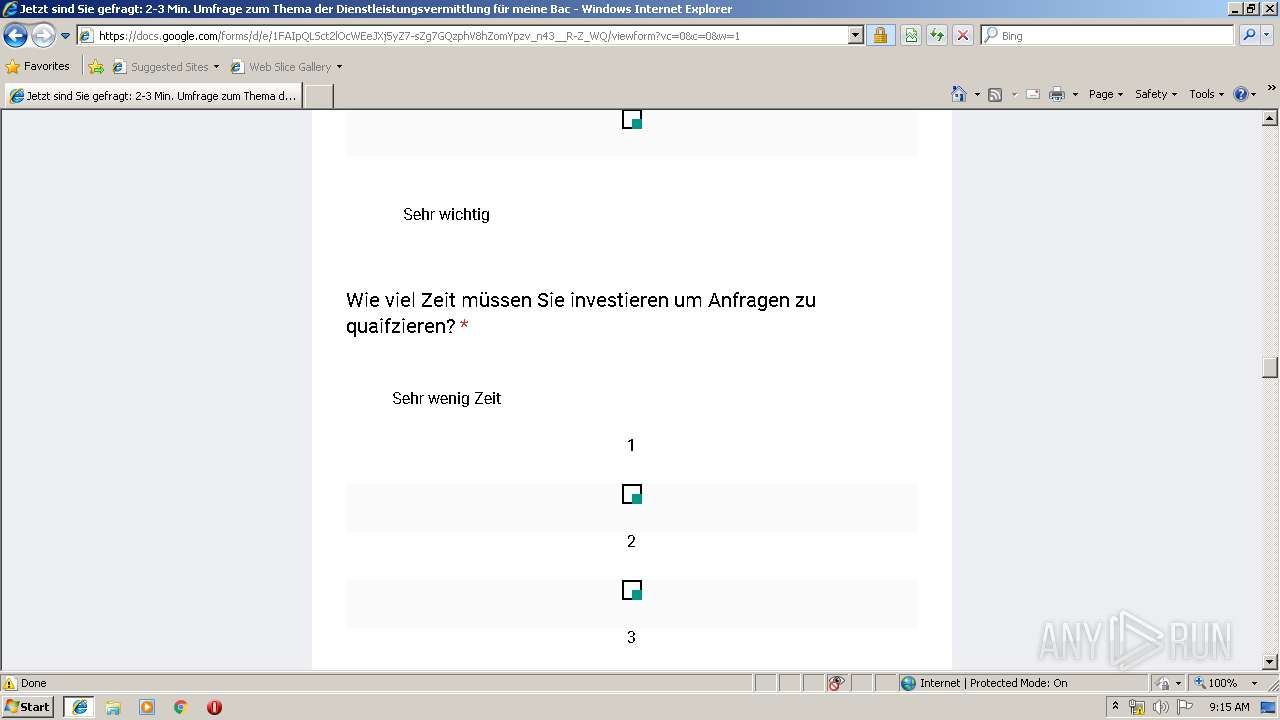Screen dimensions: 1280x720
Task: Click the 'Sehr wenig Zeit' label
Action: click(446, 398)
